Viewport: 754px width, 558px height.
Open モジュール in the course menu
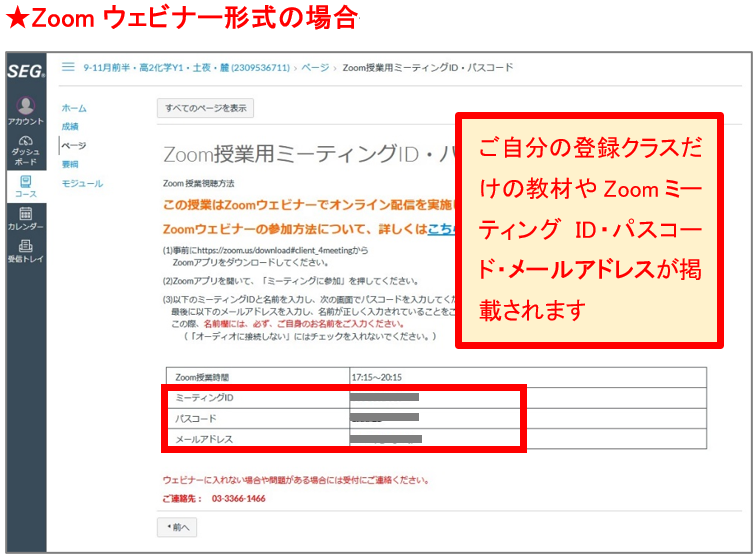click(x=82, y=184)
